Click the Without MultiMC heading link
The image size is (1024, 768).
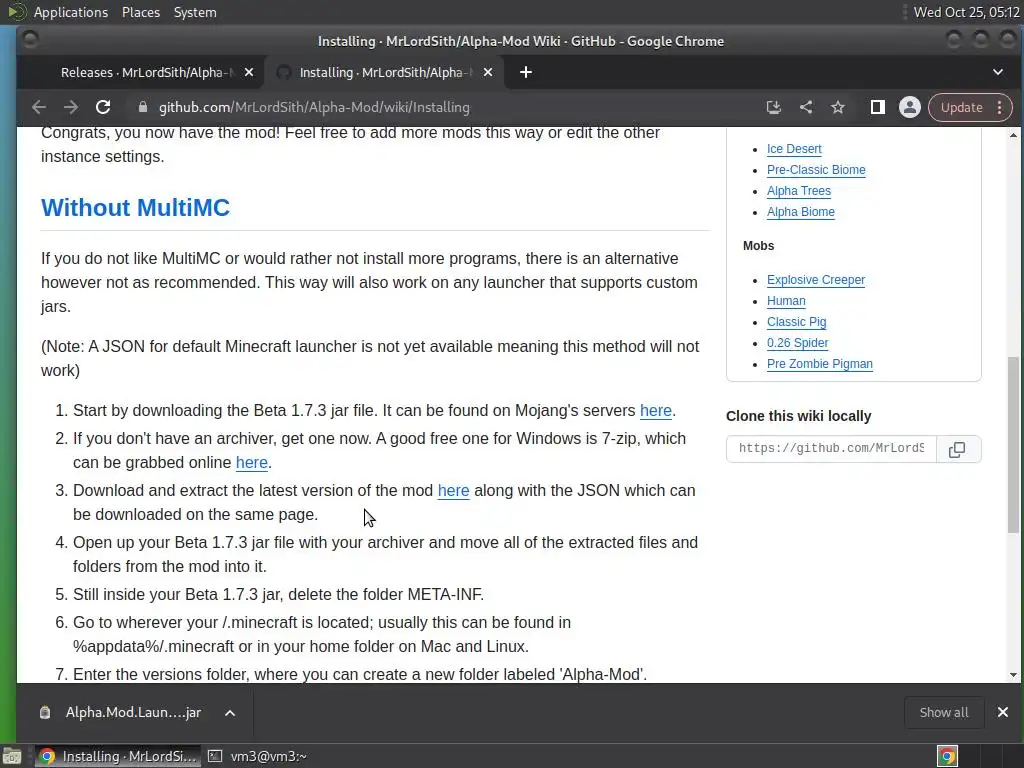pos(135,208)
